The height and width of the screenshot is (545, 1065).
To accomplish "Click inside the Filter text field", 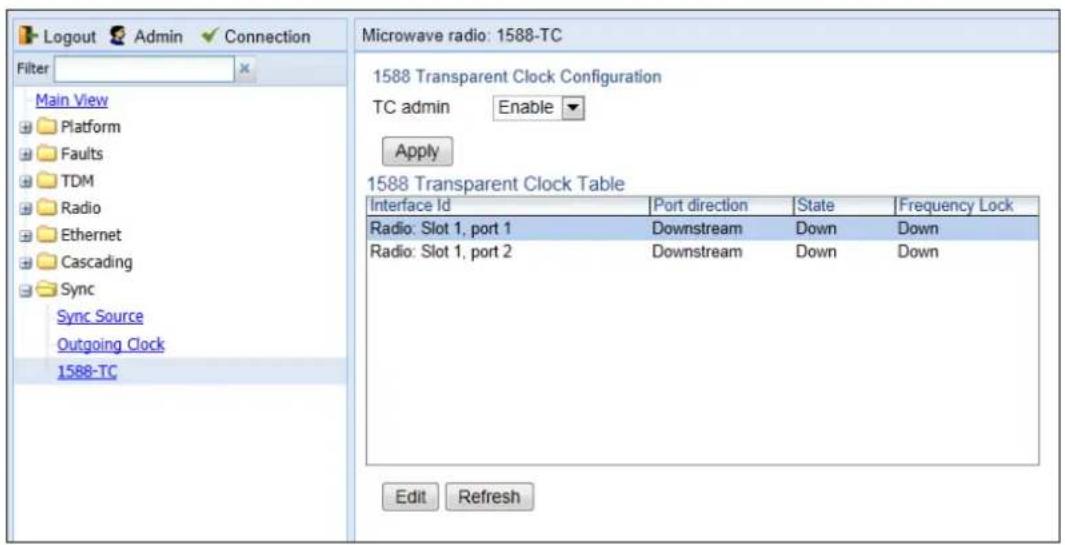I will coord(144,69).
